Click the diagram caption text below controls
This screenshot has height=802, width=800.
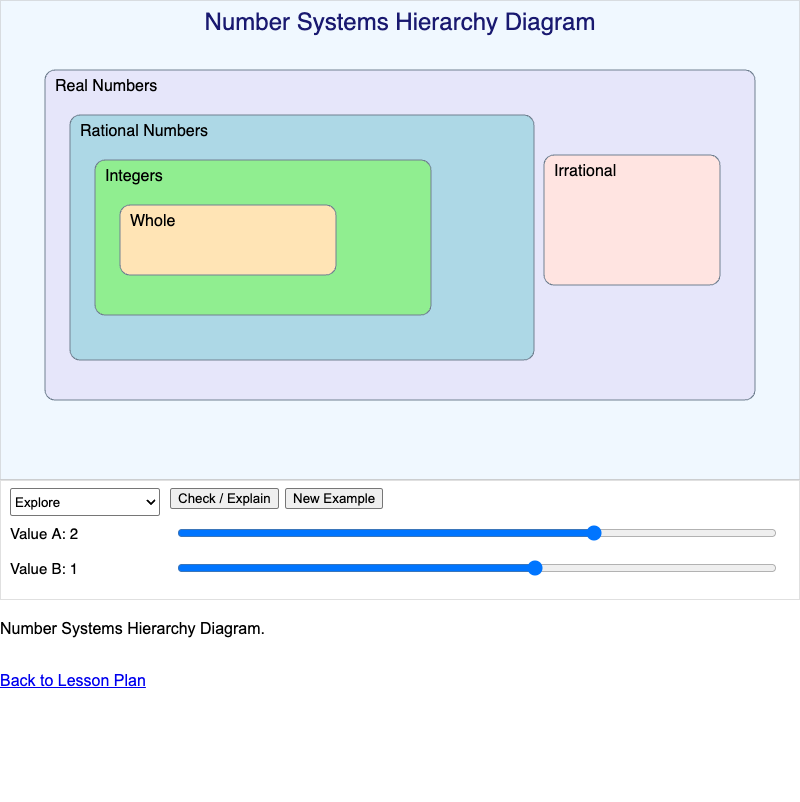click(132, 628)
